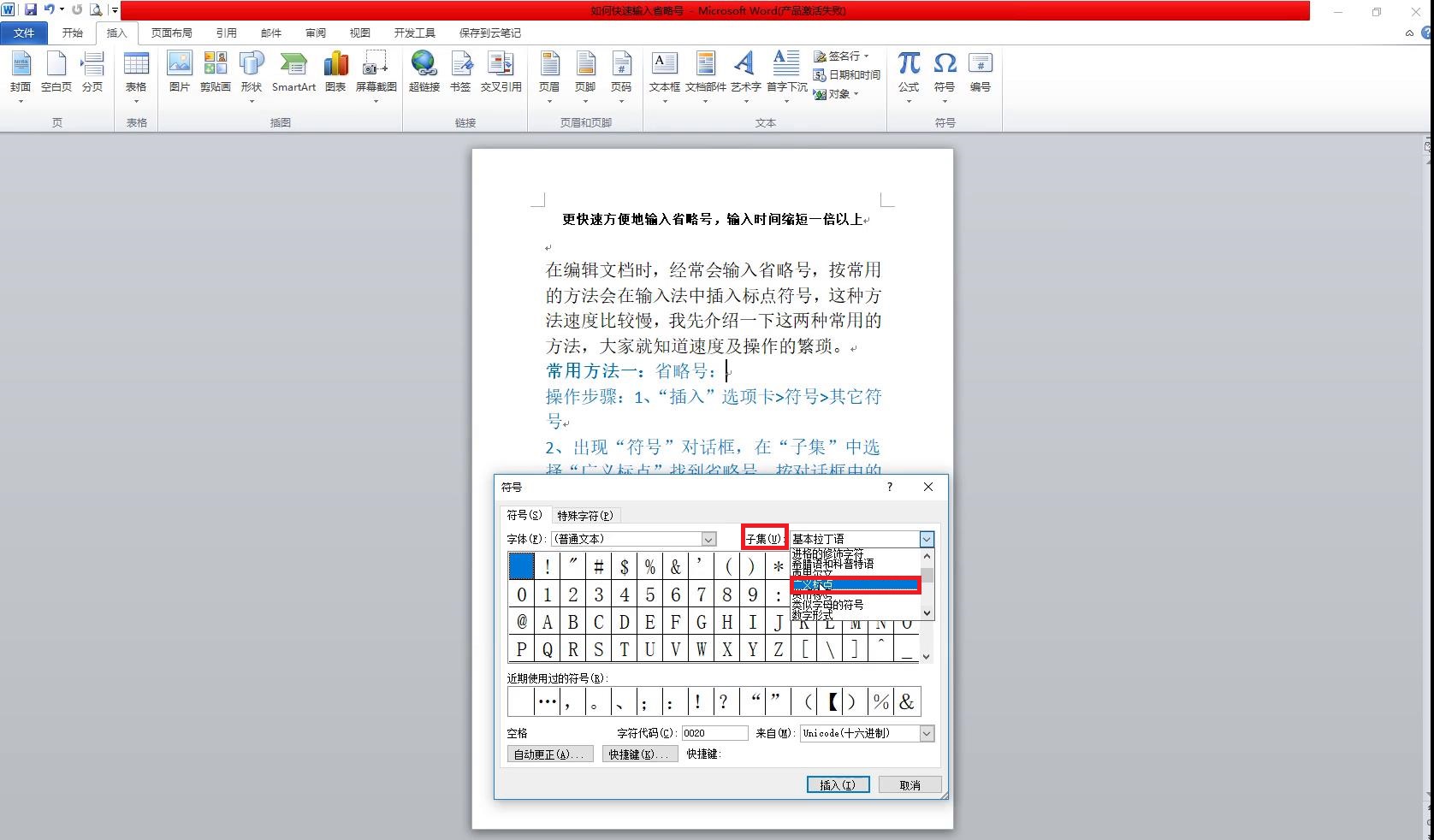Open Print Preview from quick access toolbar
This screenshot has height=840, width=1434.
tap(96, 9)
